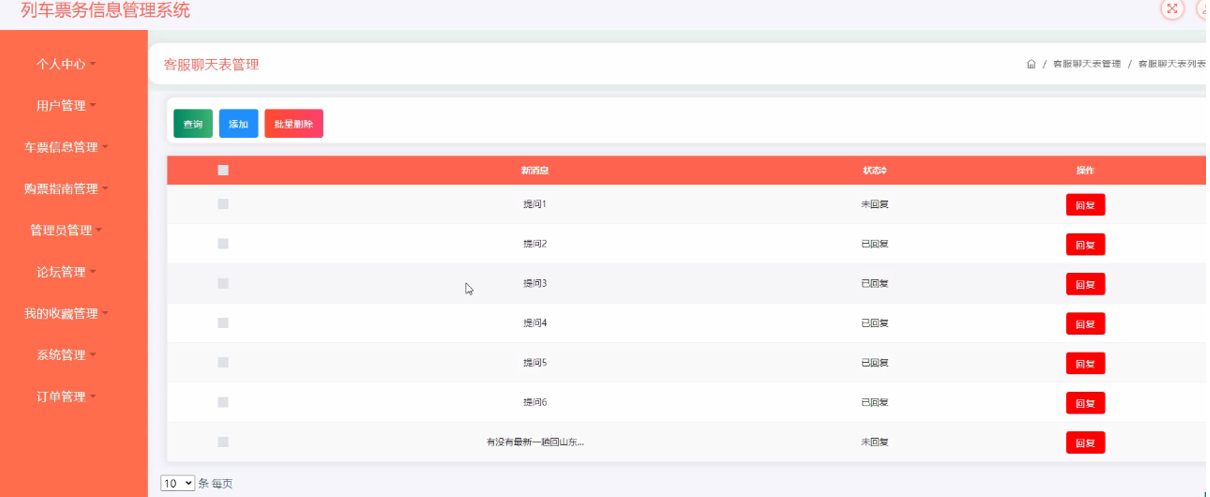Expand the 系统管理 sidebar menu
Image resolution: width=1210 pixels, height=497 pixels.
(67, 355)
